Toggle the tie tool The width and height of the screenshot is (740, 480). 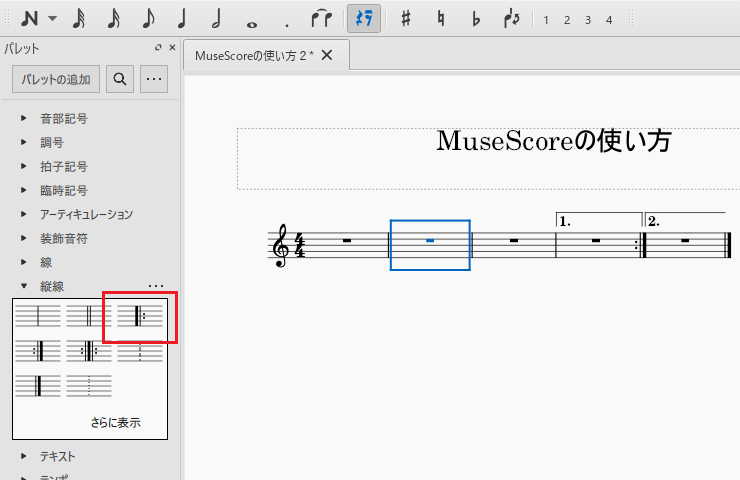321,19
